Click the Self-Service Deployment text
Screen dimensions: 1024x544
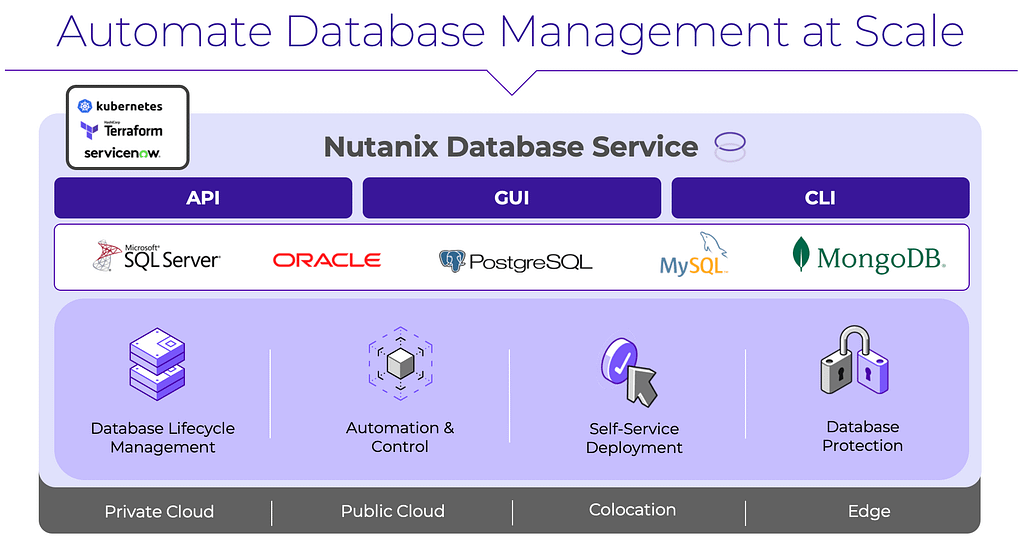pyautogui.click(x=633, y=438)
